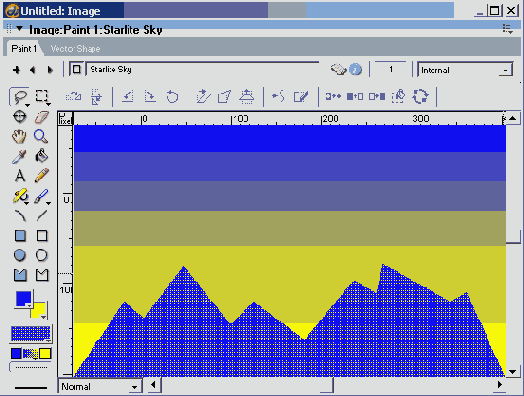The width and height of the screenshot is (524, 396).
Task: Click the Flip Horizontal icon
Action: (73, 97)
